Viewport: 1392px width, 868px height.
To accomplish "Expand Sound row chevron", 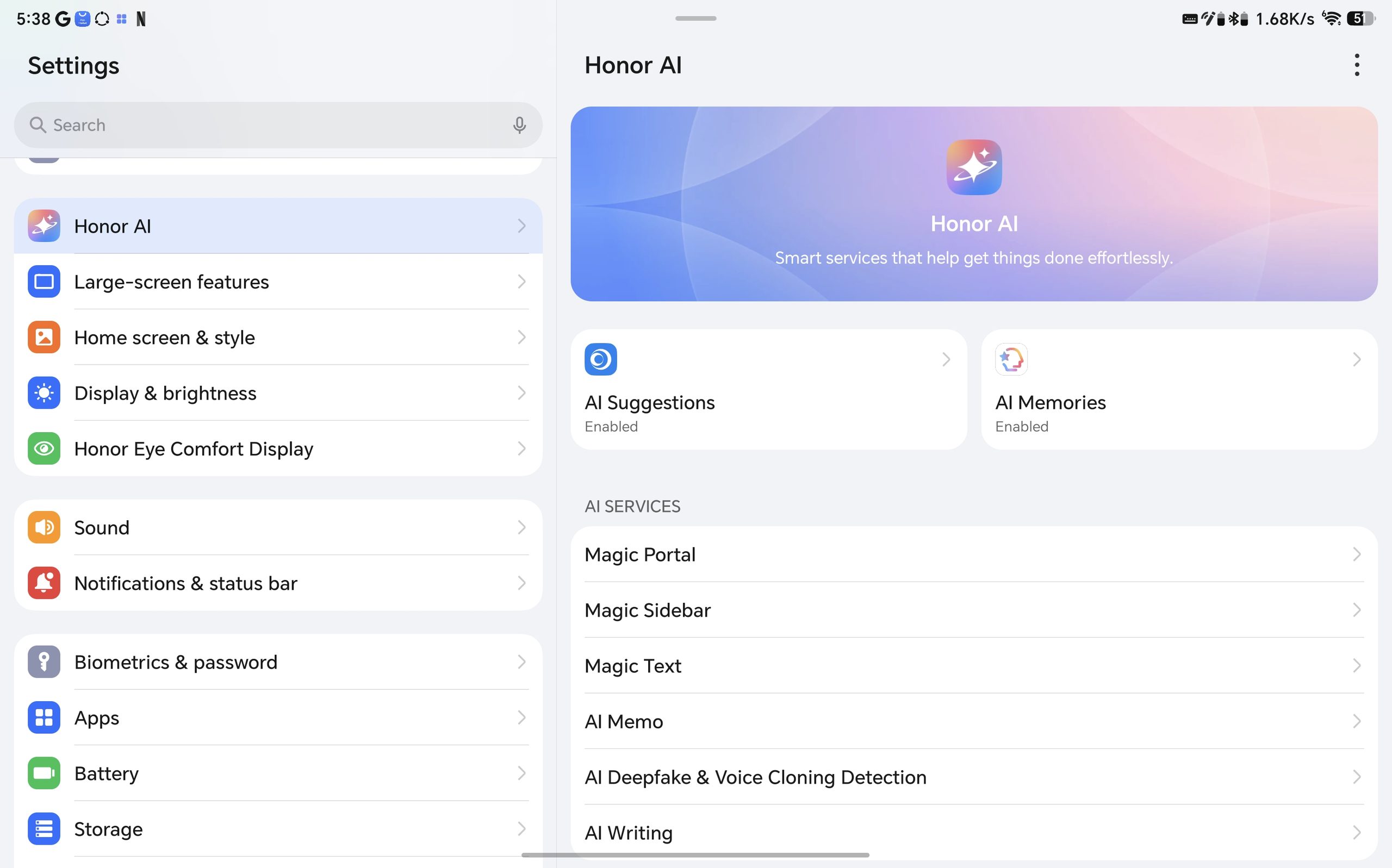I will (x=521, y=527).
